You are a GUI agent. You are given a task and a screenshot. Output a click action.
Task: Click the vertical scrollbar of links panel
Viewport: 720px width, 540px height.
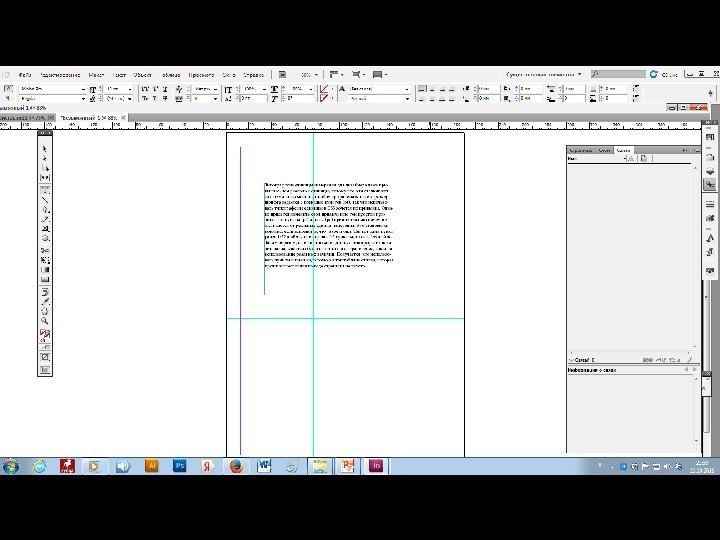(x=695, y=257)
